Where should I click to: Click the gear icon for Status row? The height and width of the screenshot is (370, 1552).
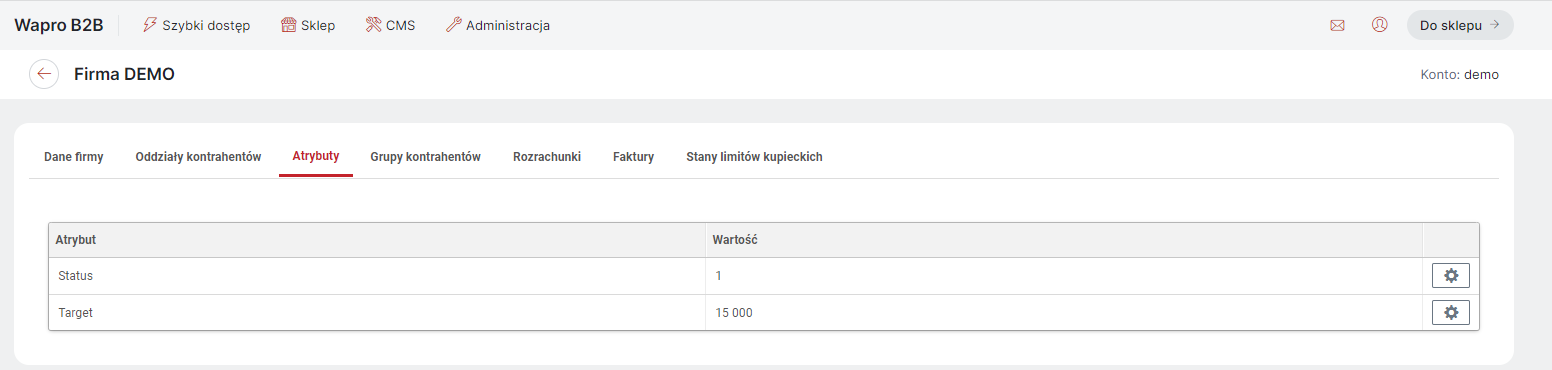point(1451,276)
